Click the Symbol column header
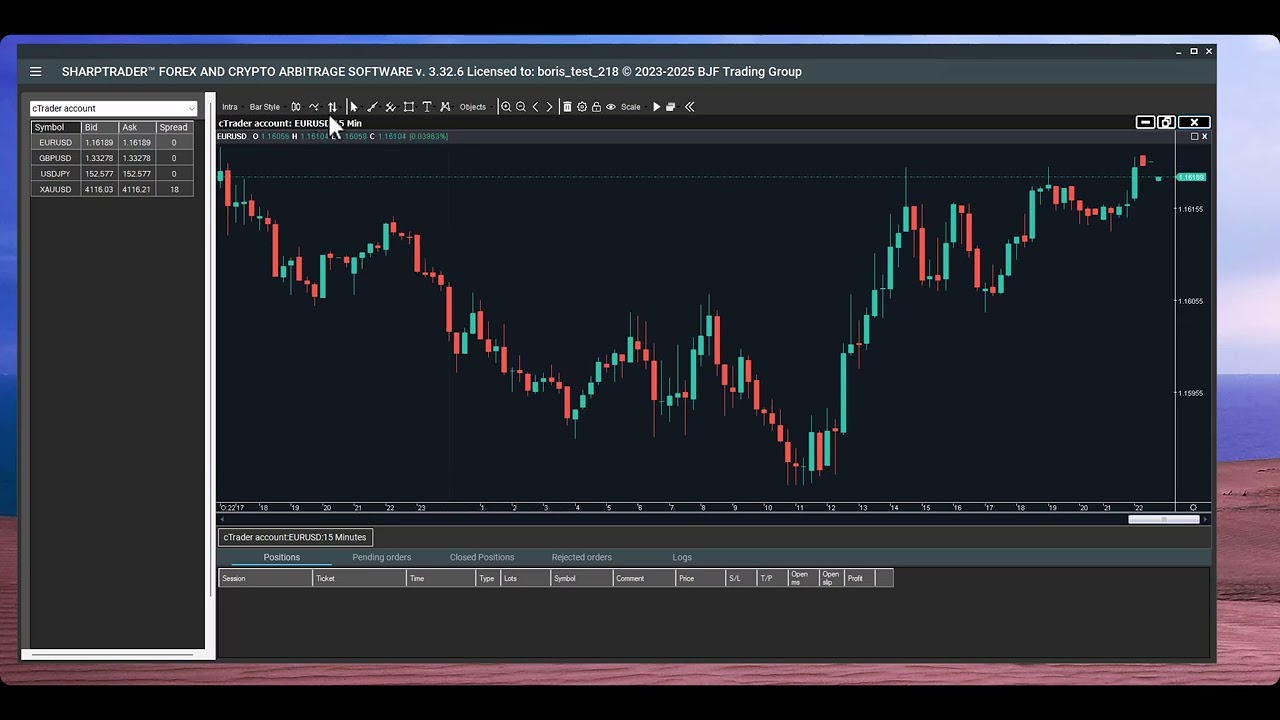The width and height of the screenshot is (1280, 720). click(x=56, y=128)
